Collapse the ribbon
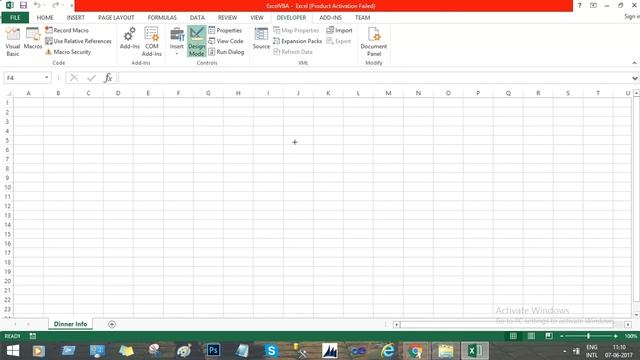This screenshot has width=640, height=360. click(x=634, y=63)
